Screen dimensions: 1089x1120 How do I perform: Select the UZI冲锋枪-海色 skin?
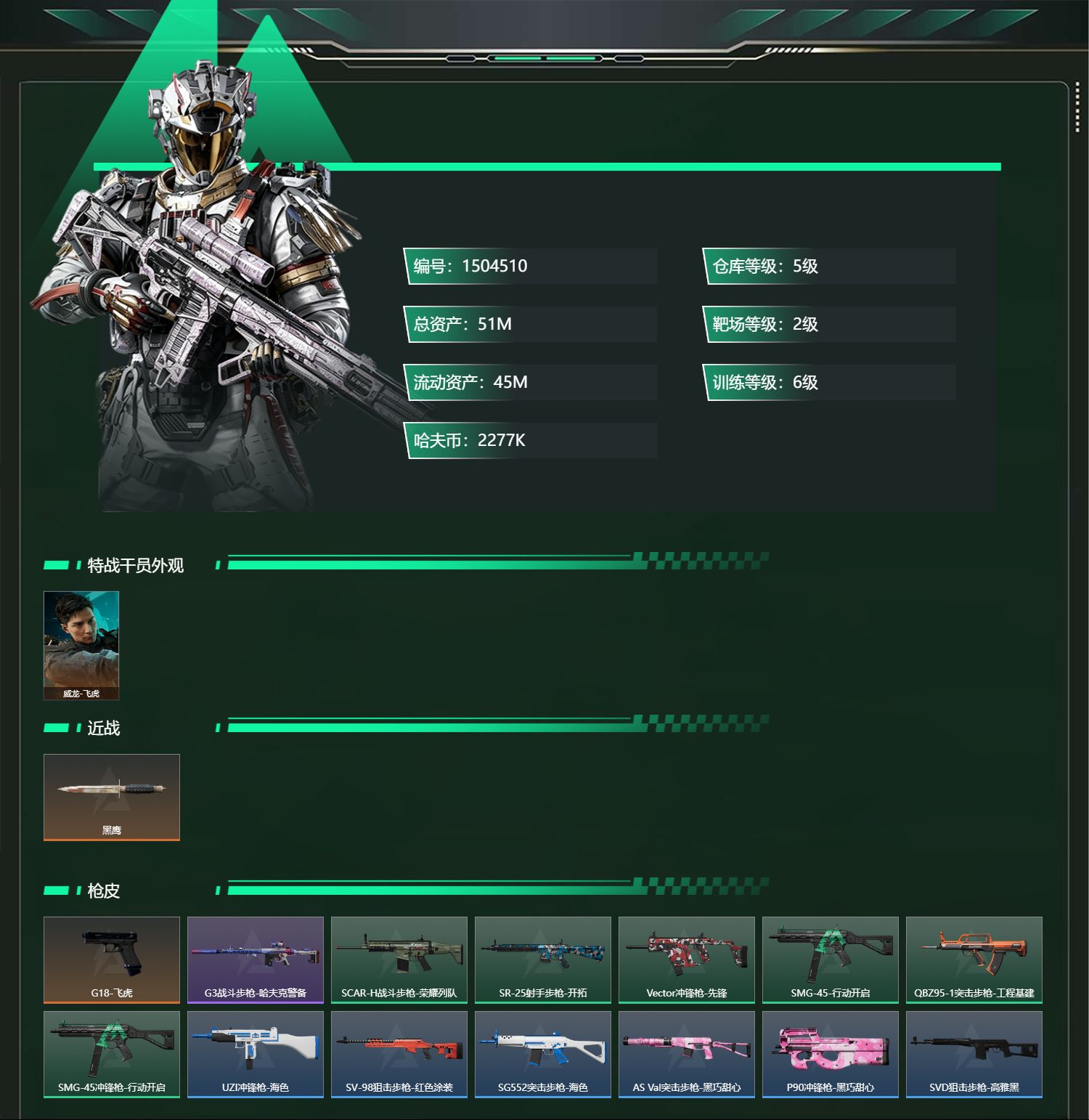[x=256, y=1055]
